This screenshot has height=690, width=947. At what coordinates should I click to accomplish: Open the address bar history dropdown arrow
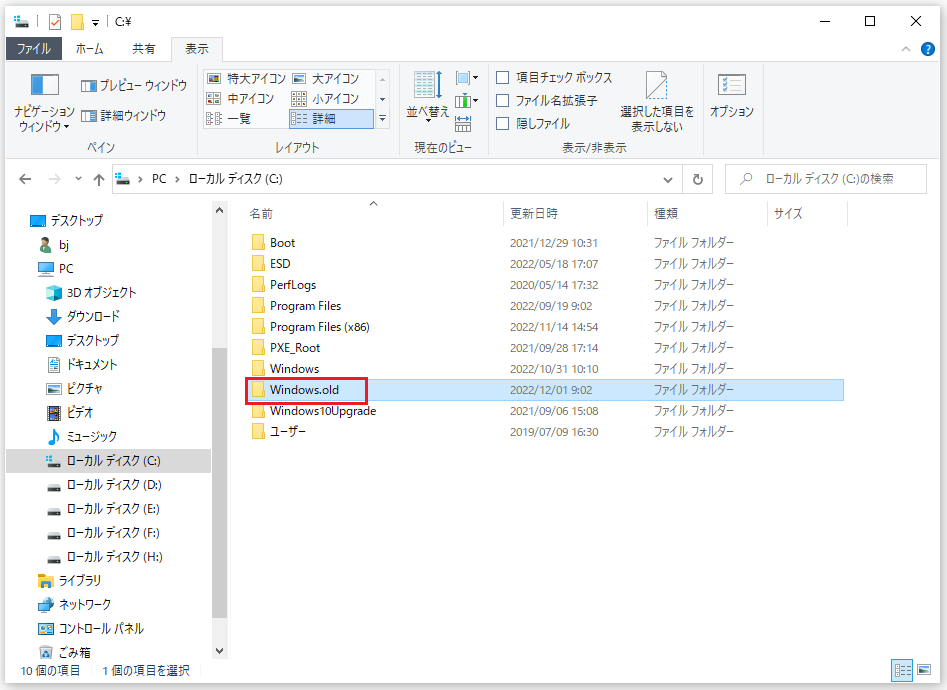click(x=668, y=179)
